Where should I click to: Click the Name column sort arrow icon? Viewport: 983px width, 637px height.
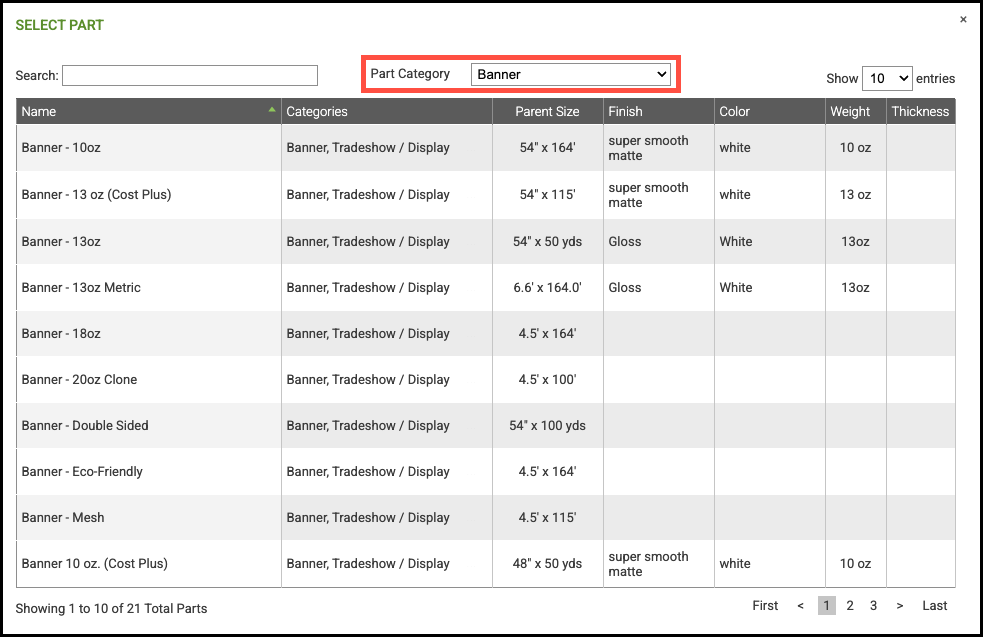(x=272, y=109)
